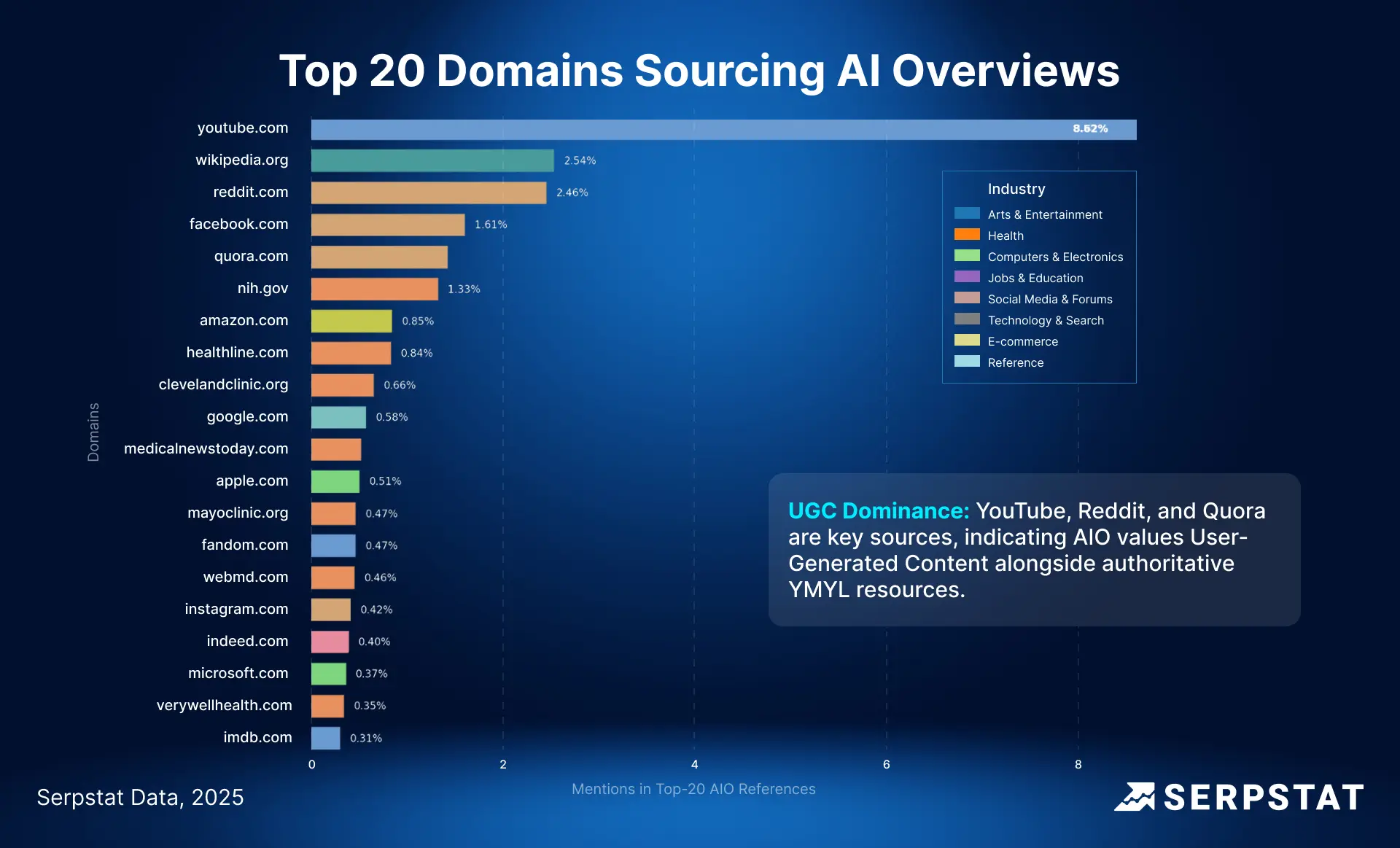Select the Social Media & Forums legend swatch
This screenshot has width=1400, height=848.
[x=968, y=298]
